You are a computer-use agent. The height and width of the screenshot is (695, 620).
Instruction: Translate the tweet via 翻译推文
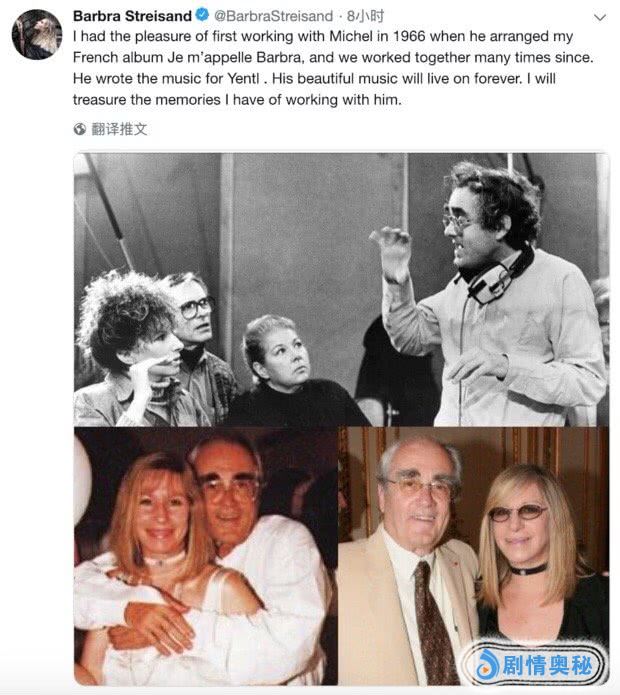coord(119,129)
